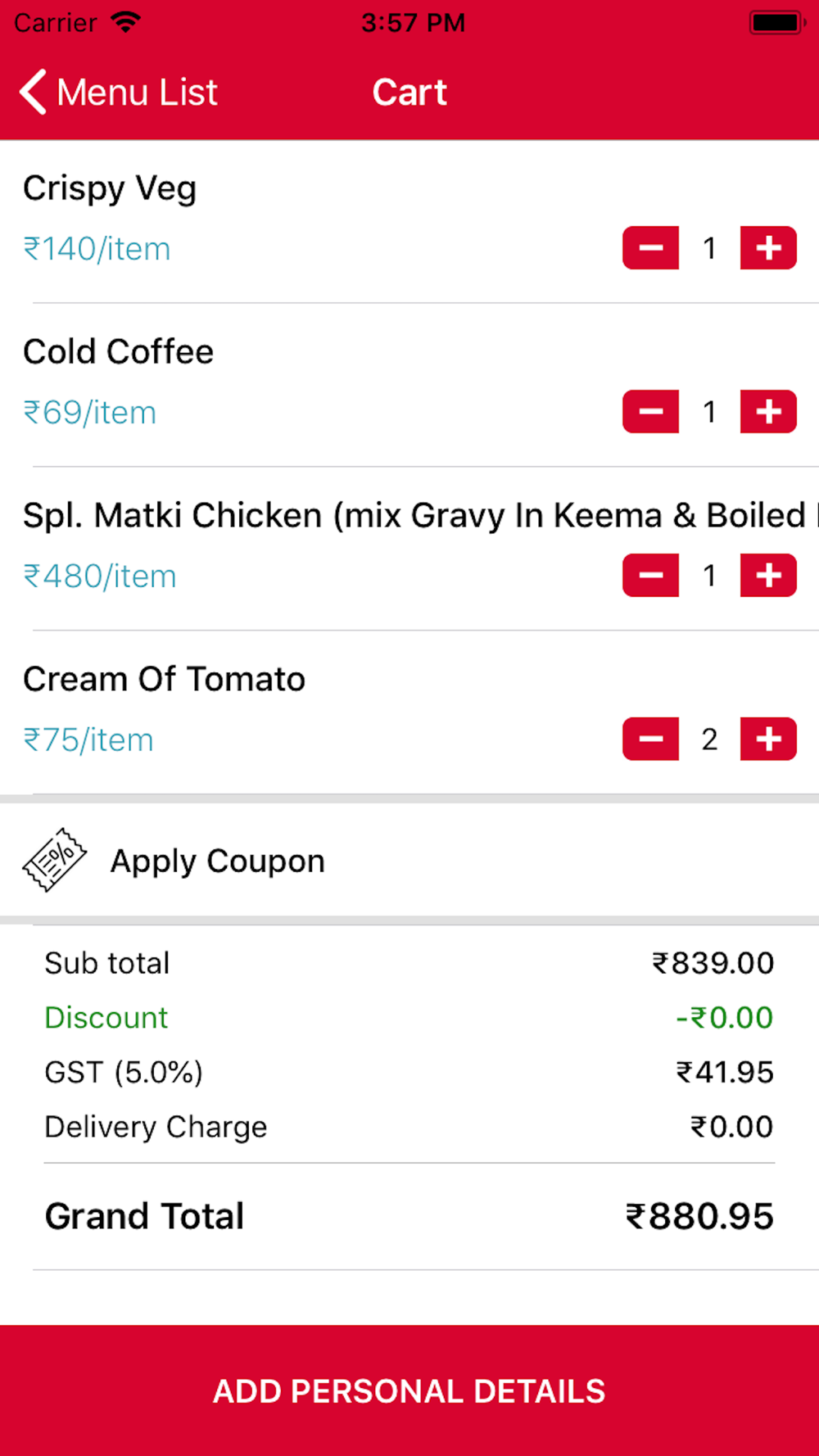Decrease Crispy Veg quantity with minus icon
The image size is (819, 1456).
click(650, 248)
